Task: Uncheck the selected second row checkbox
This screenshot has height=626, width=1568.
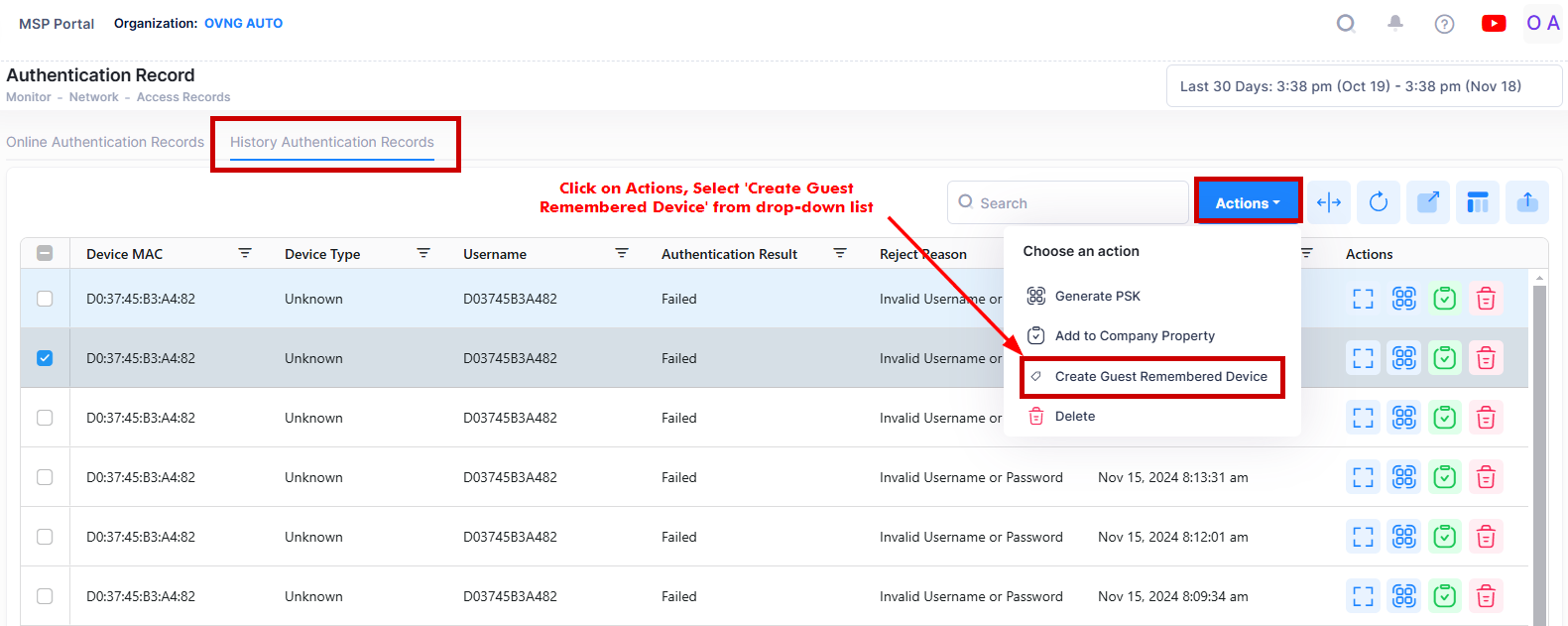Action: tap(45, 358)
